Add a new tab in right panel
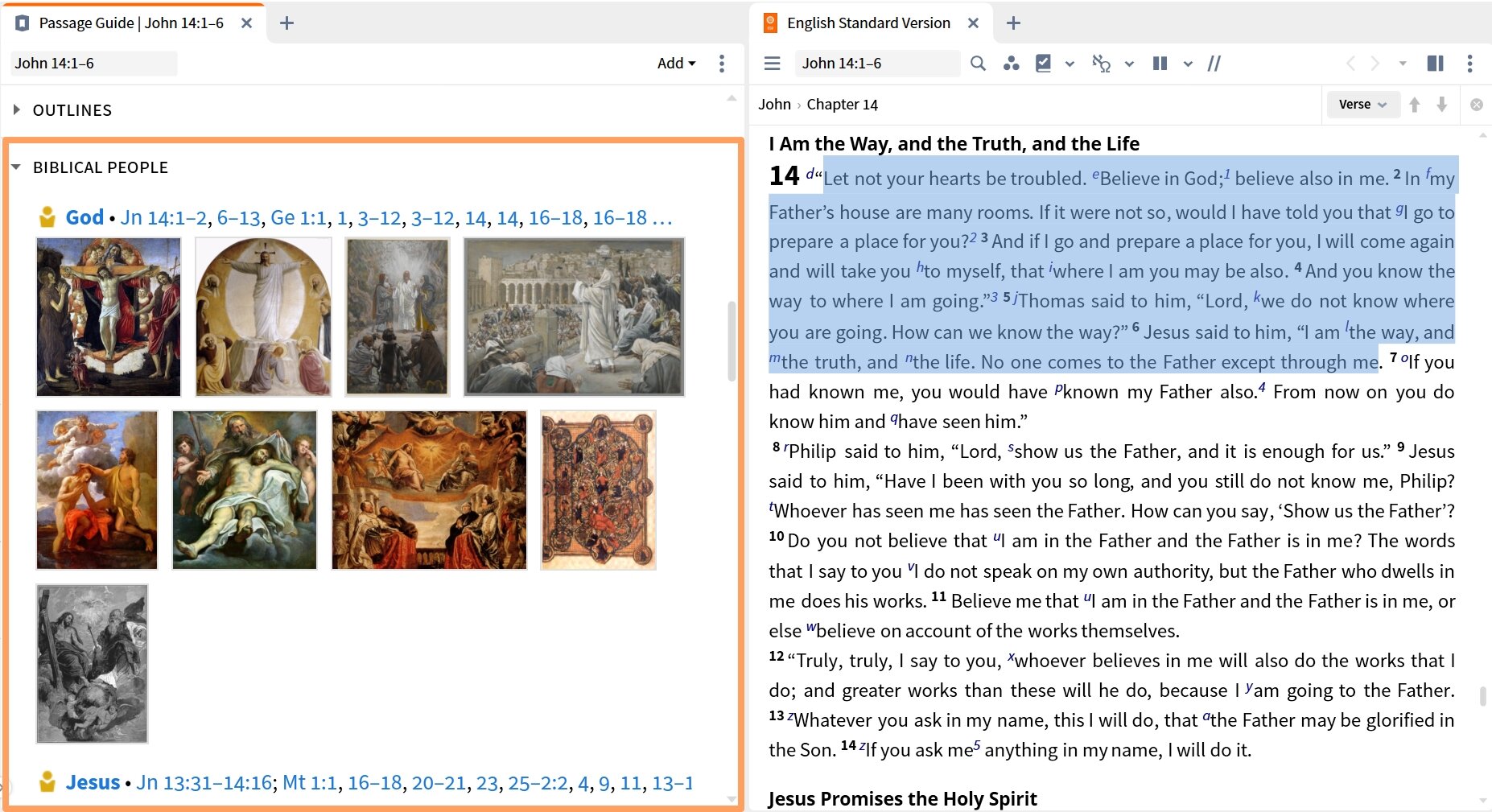 pos(1013,23)
